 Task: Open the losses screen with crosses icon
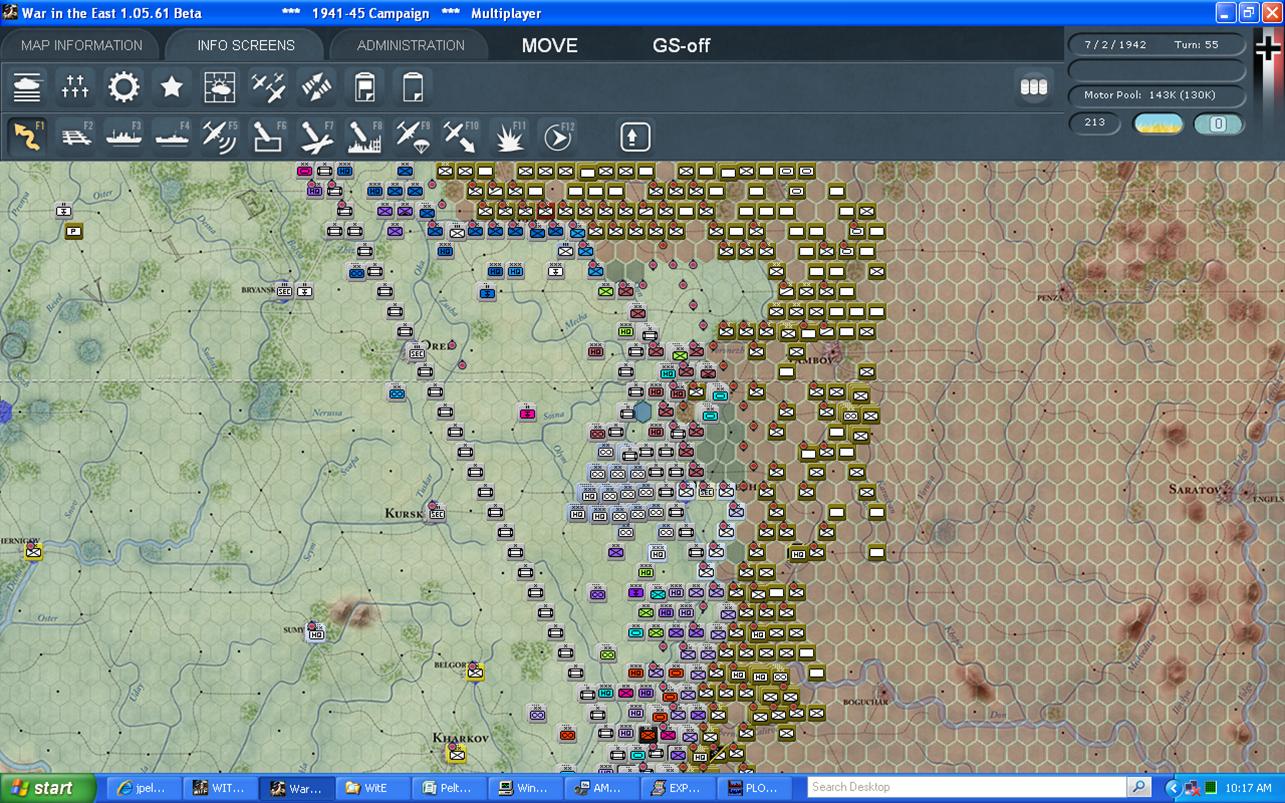[x=75, y=88]
